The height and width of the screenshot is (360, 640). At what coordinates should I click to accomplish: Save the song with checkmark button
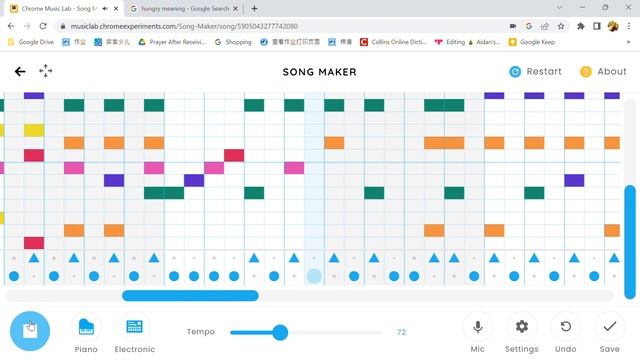coord(609,332)
